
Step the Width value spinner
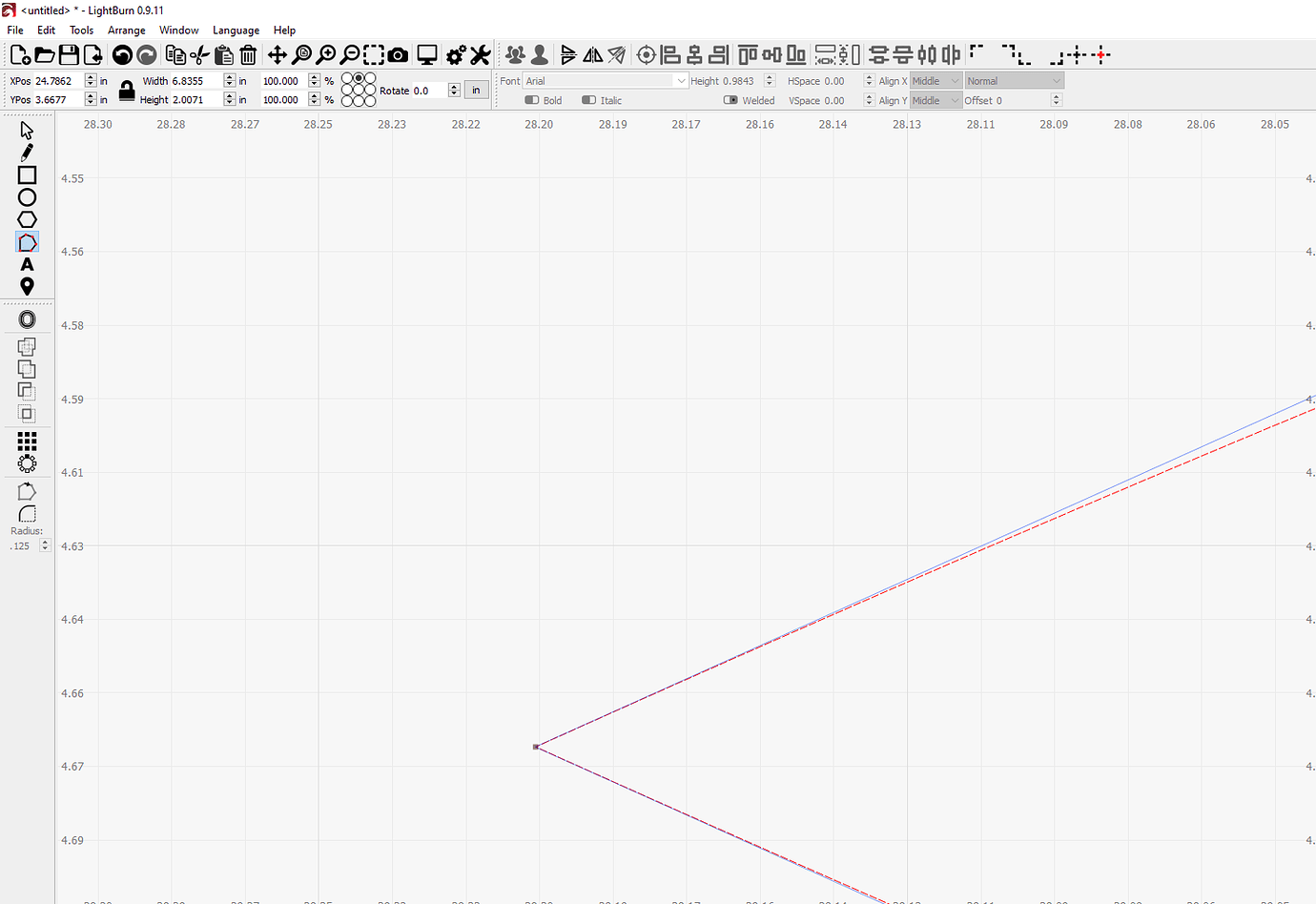[x=229, y=81]
